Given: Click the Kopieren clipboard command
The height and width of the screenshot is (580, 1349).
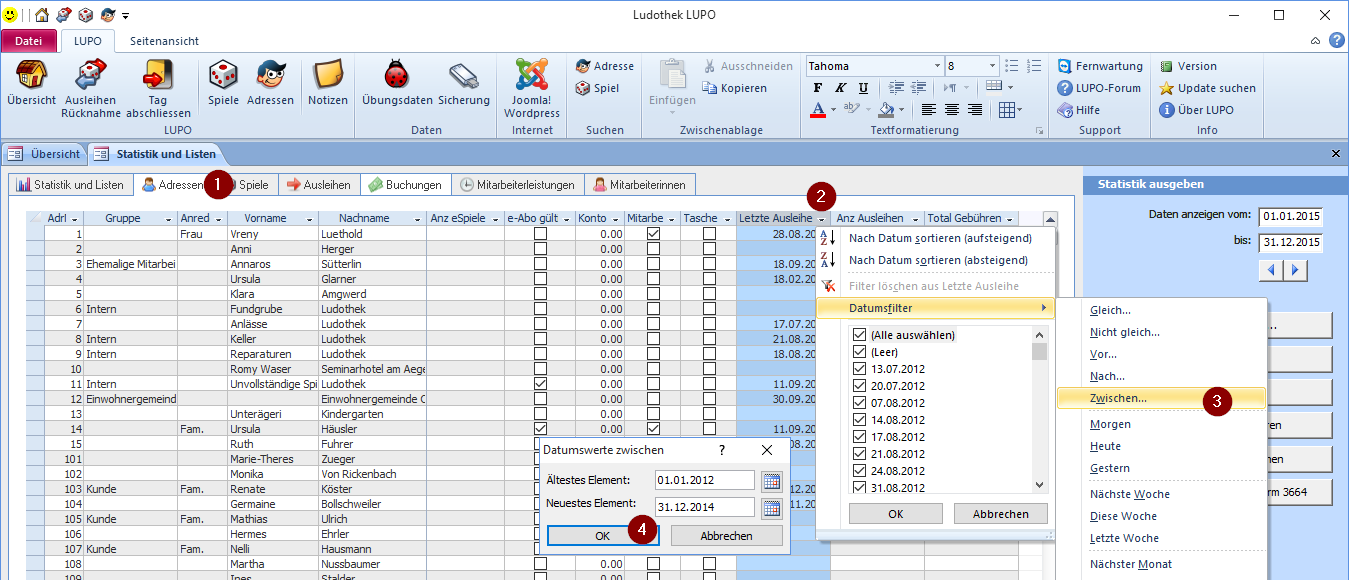Looking at the screenshot, I should (x=735, y=88).
